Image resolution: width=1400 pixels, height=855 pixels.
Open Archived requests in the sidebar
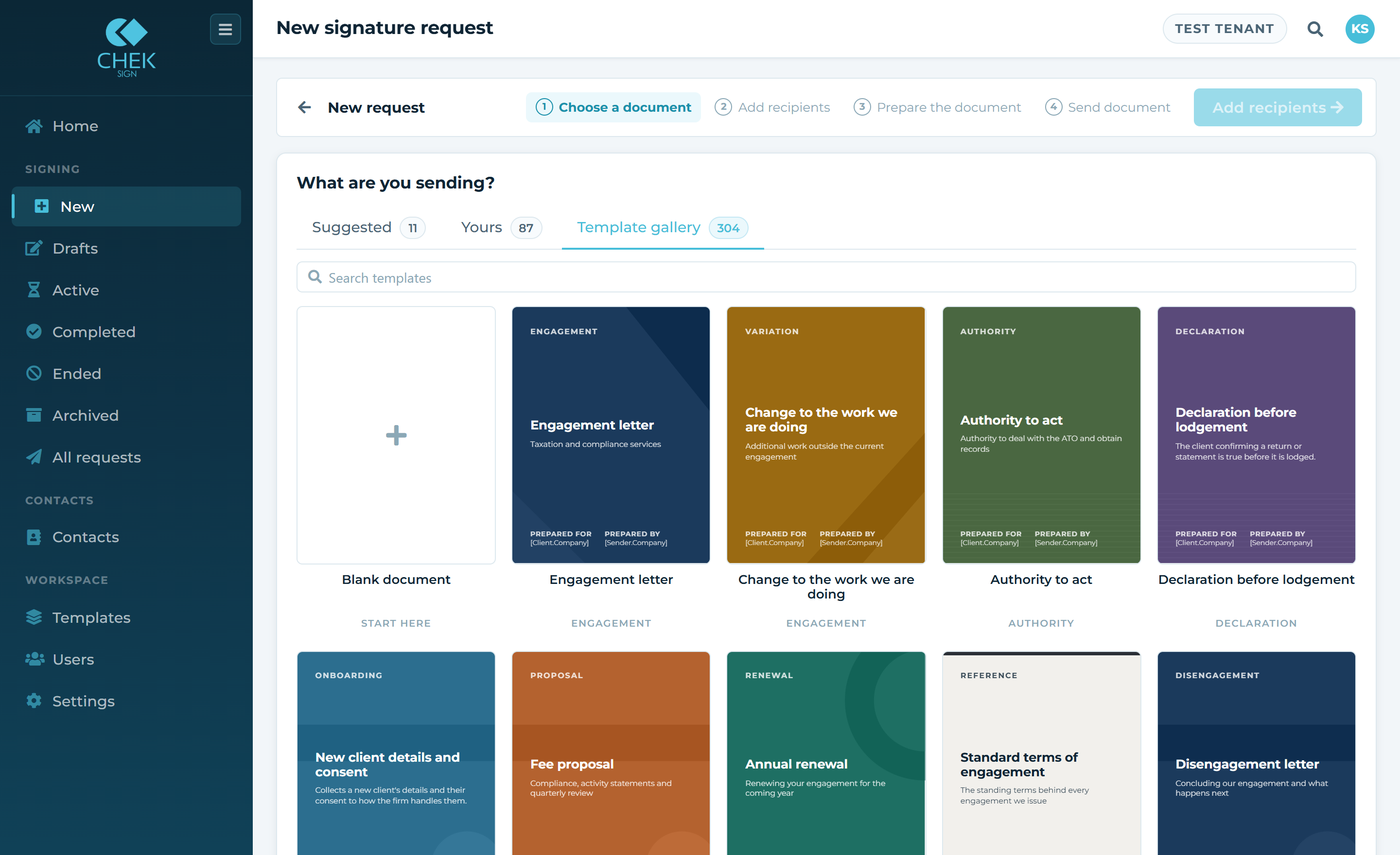126,415
